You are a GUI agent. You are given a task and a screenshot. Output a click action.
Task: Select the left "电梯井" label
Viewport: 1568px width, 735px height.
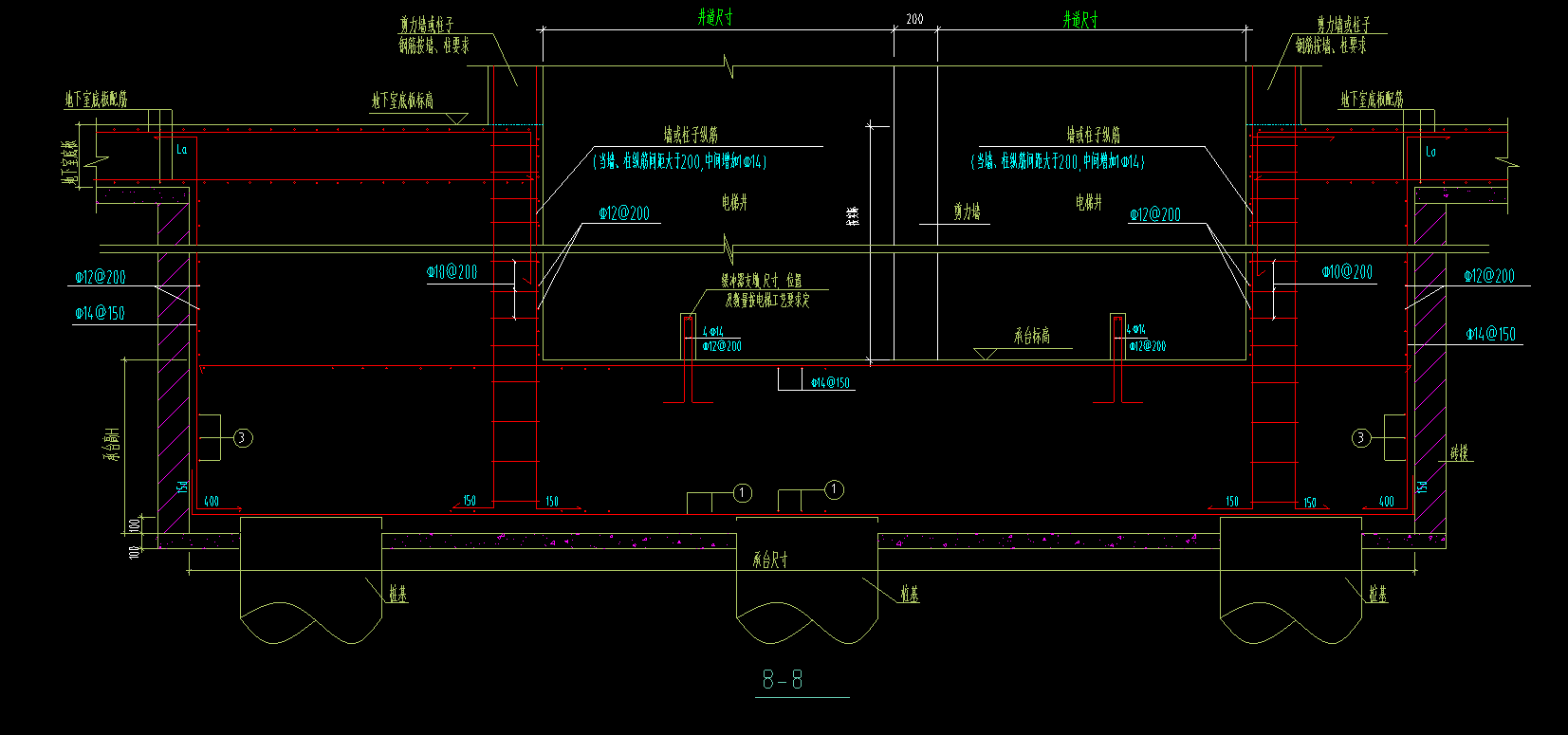coord(734,202)
